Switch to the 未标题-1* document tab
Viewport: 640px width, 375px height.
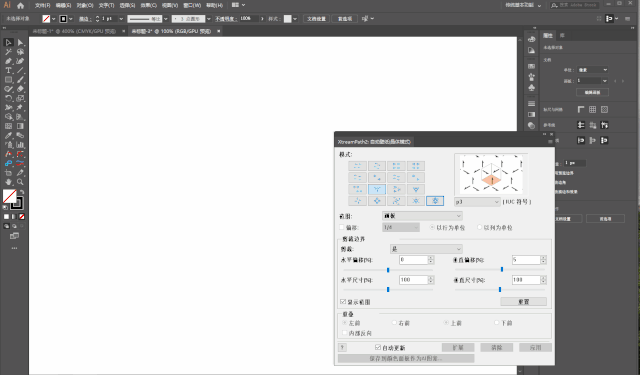pos(74,31)
